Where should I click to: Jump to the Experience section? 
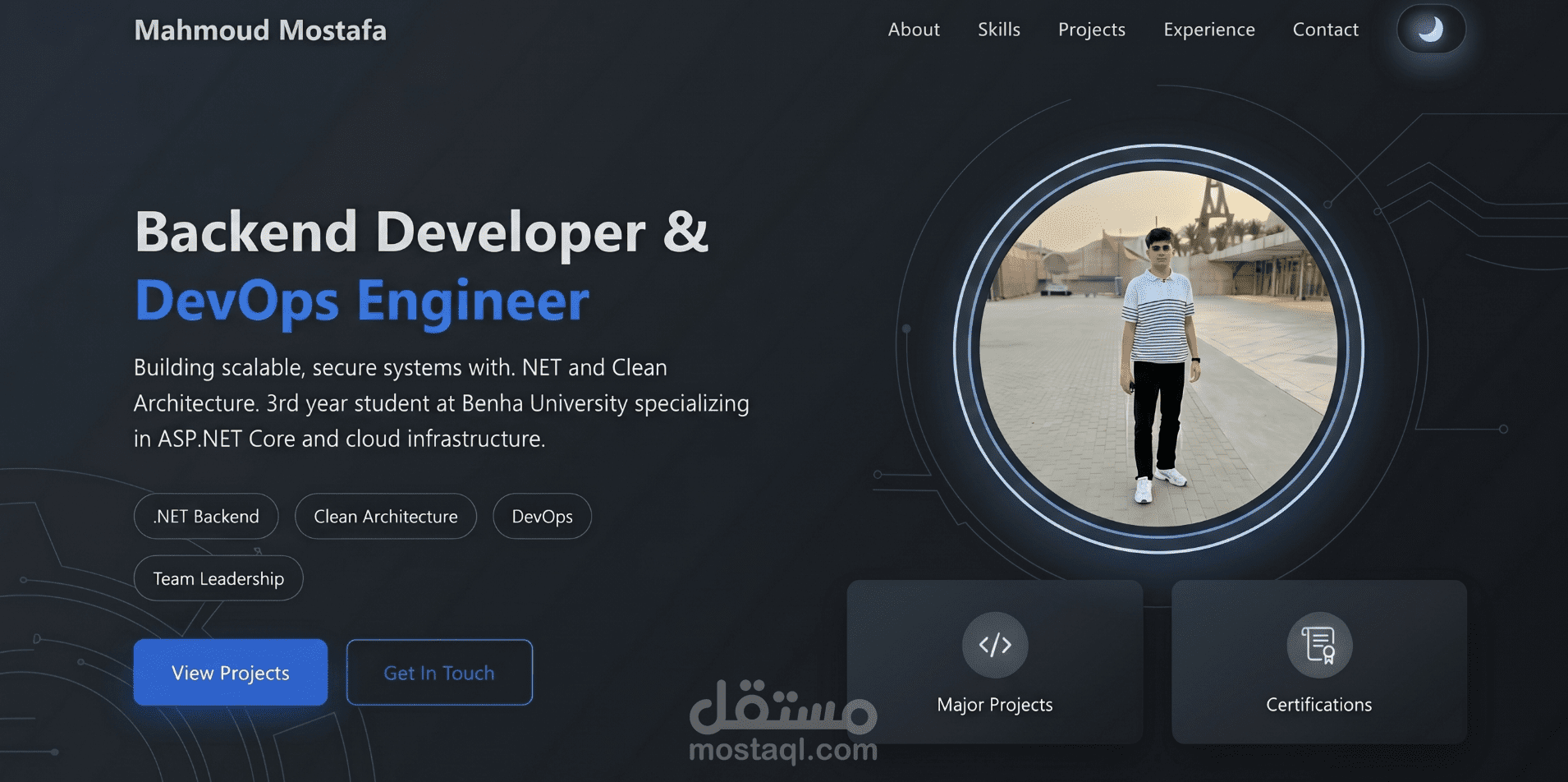(x=1209, y=30)
